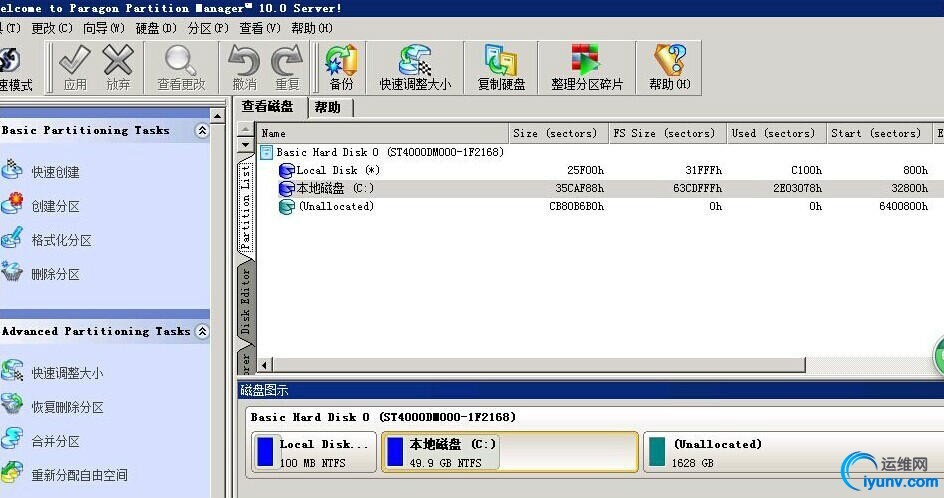Image resolution: width=944 pixels, height=498 pixels.
Task: Open 快速调整大小 toolbar icon
Action: (x=415, y=60)
